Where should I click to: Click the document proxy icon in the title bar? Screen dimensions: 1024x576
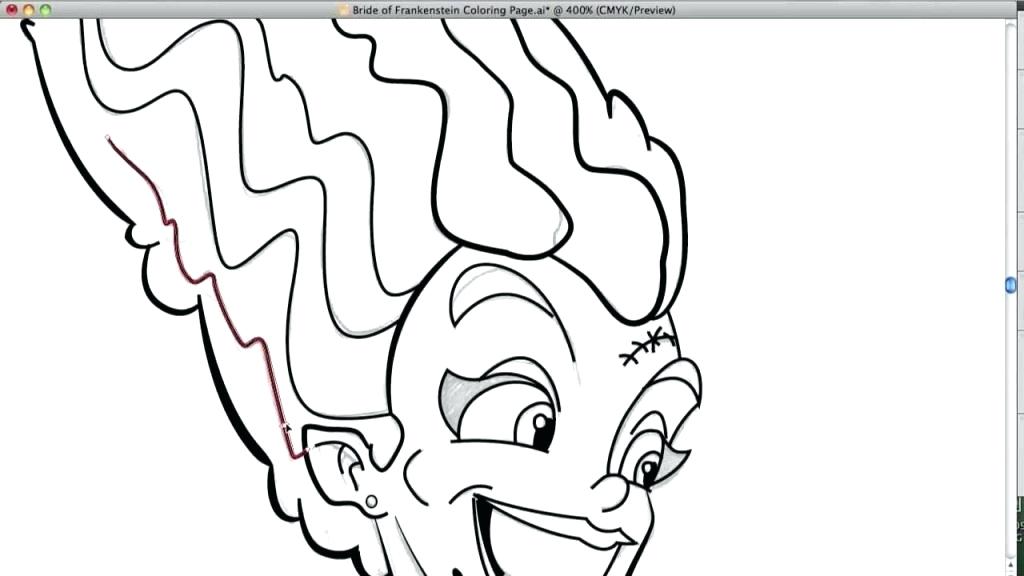coord(343,9)
